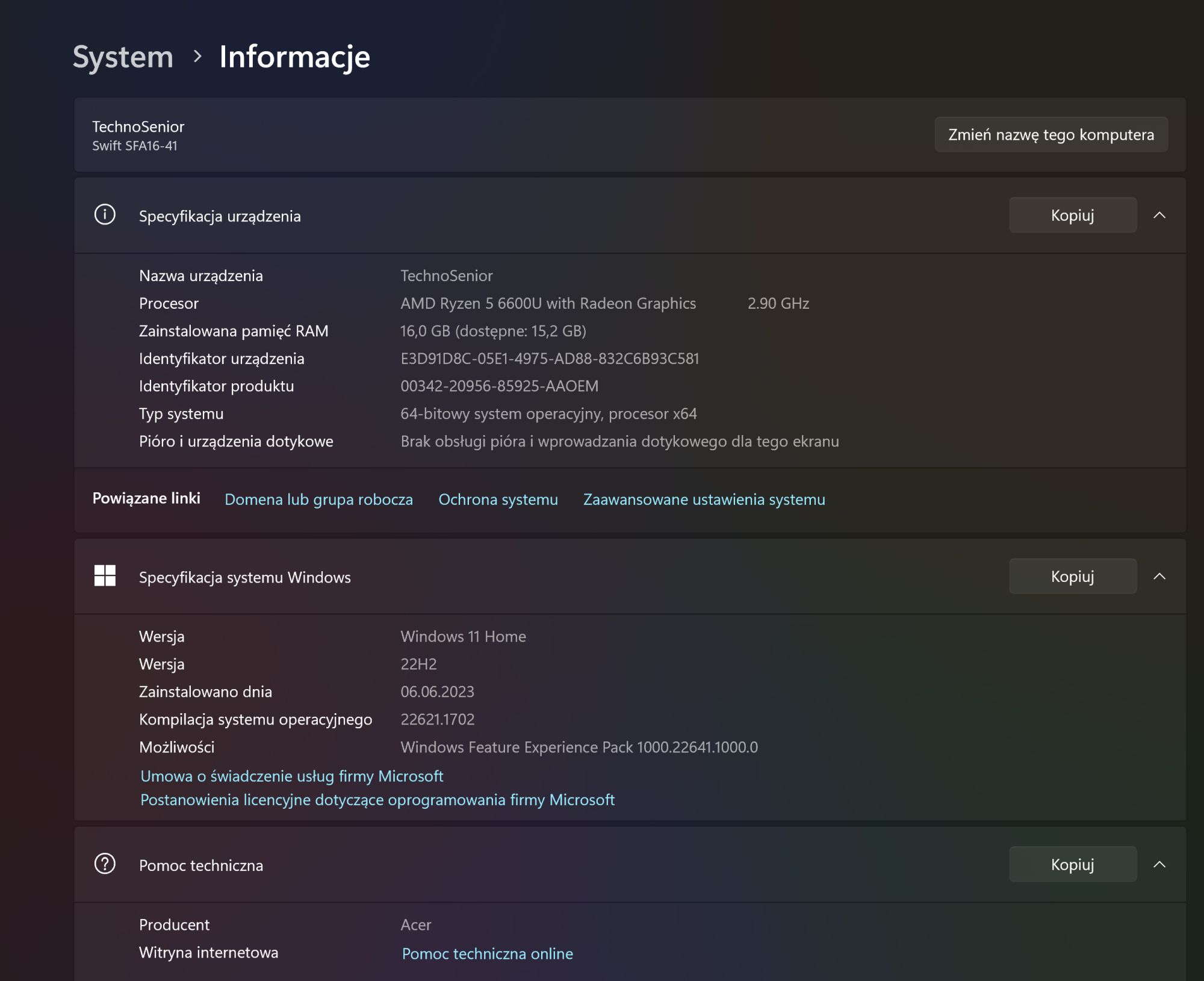
Task: Click the Zainstalowano dnia label
Action: (205, 692)
